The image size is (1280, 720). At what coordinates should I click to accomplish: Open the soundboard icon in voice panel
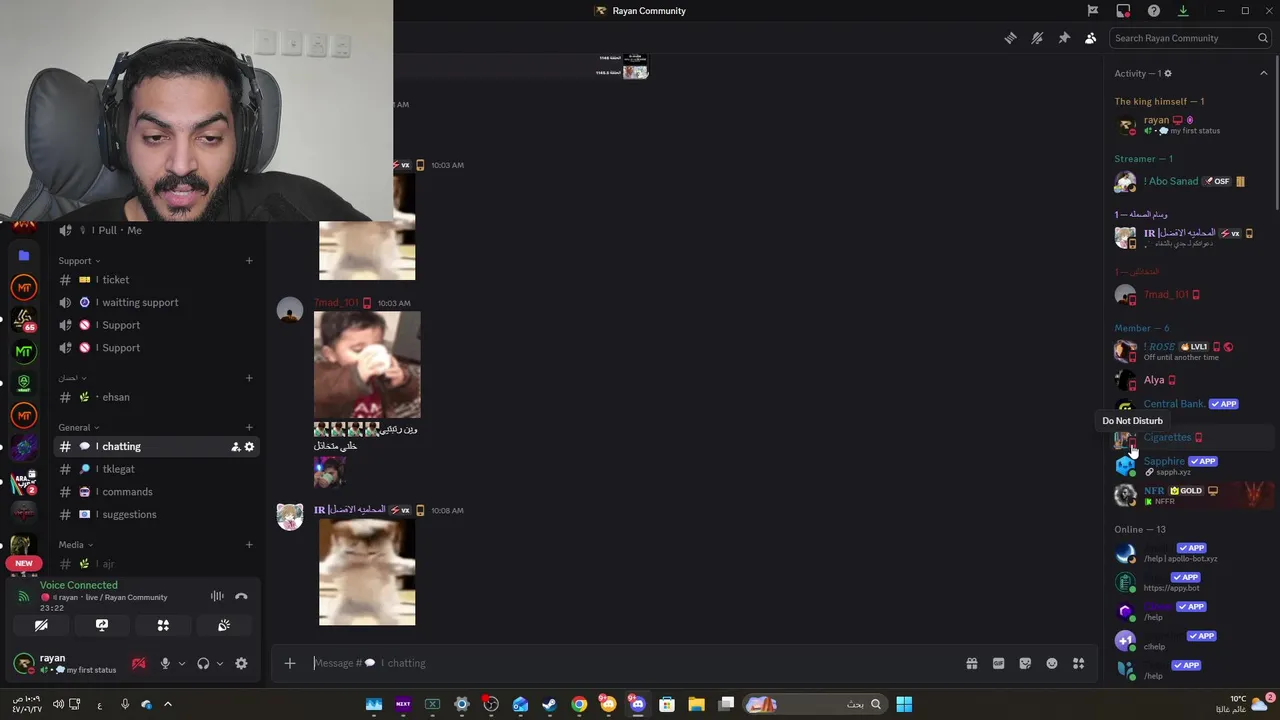[x=224, y=625]
